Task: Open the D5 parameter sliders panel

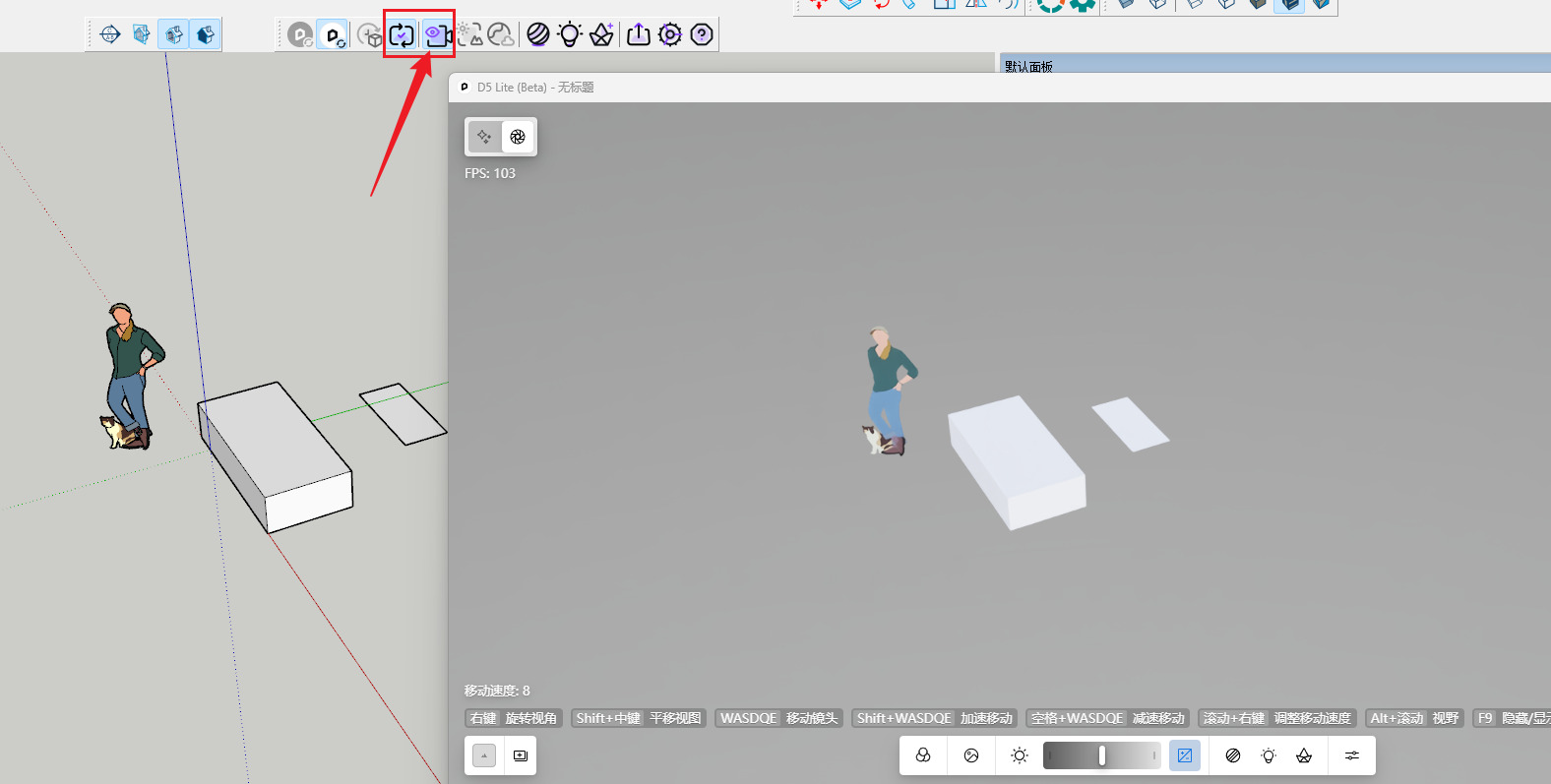Action: 1352,755
